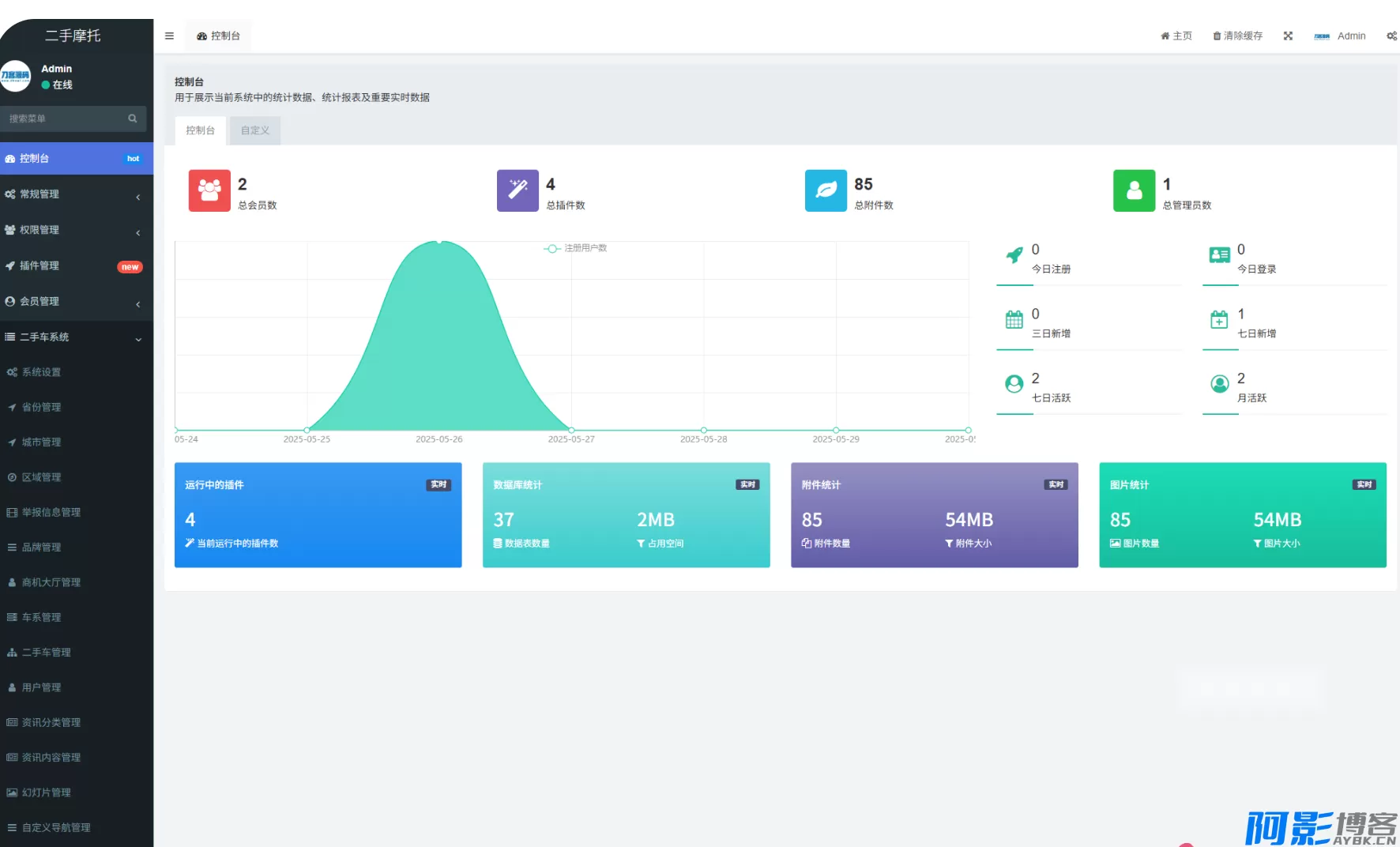Click the rocket icon for today's registrations

click(x=1014, y=255)
